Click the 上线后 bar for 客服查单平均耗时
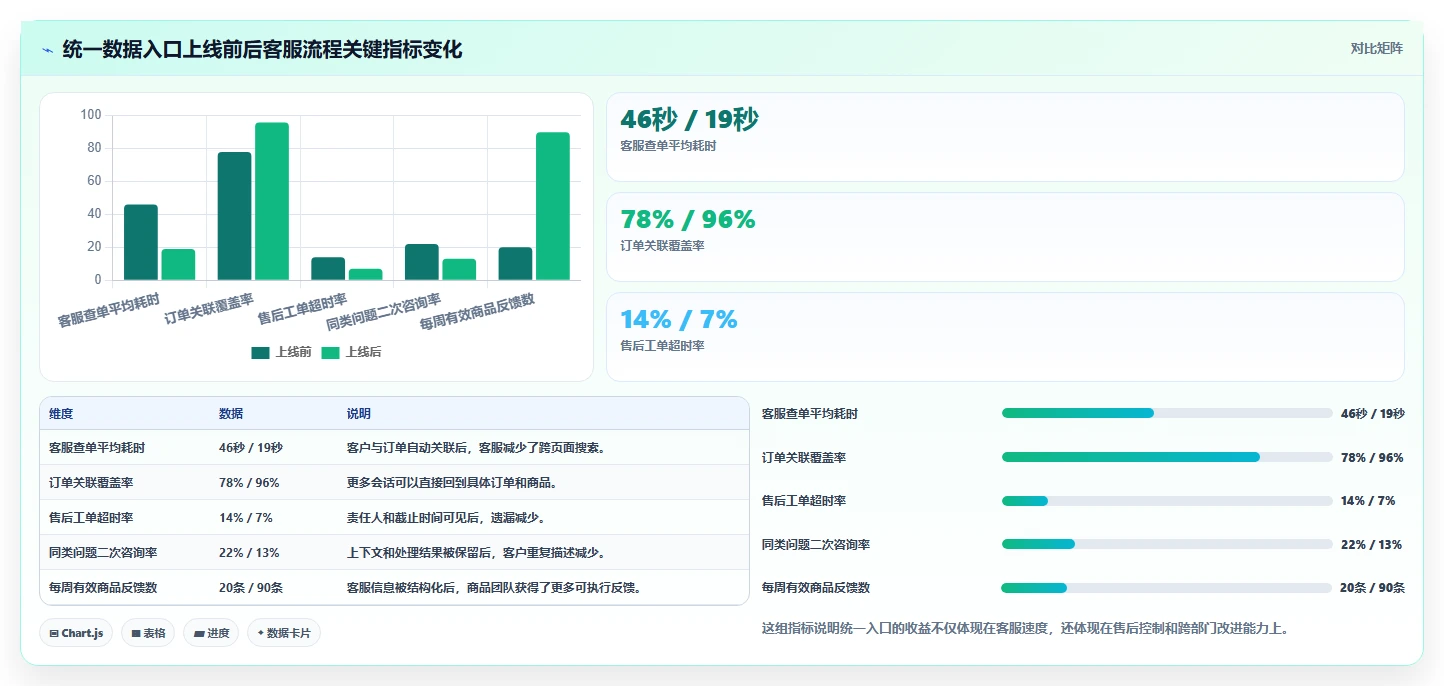The height and width of the screenshot is (686, 1444). tap(178, 264)
